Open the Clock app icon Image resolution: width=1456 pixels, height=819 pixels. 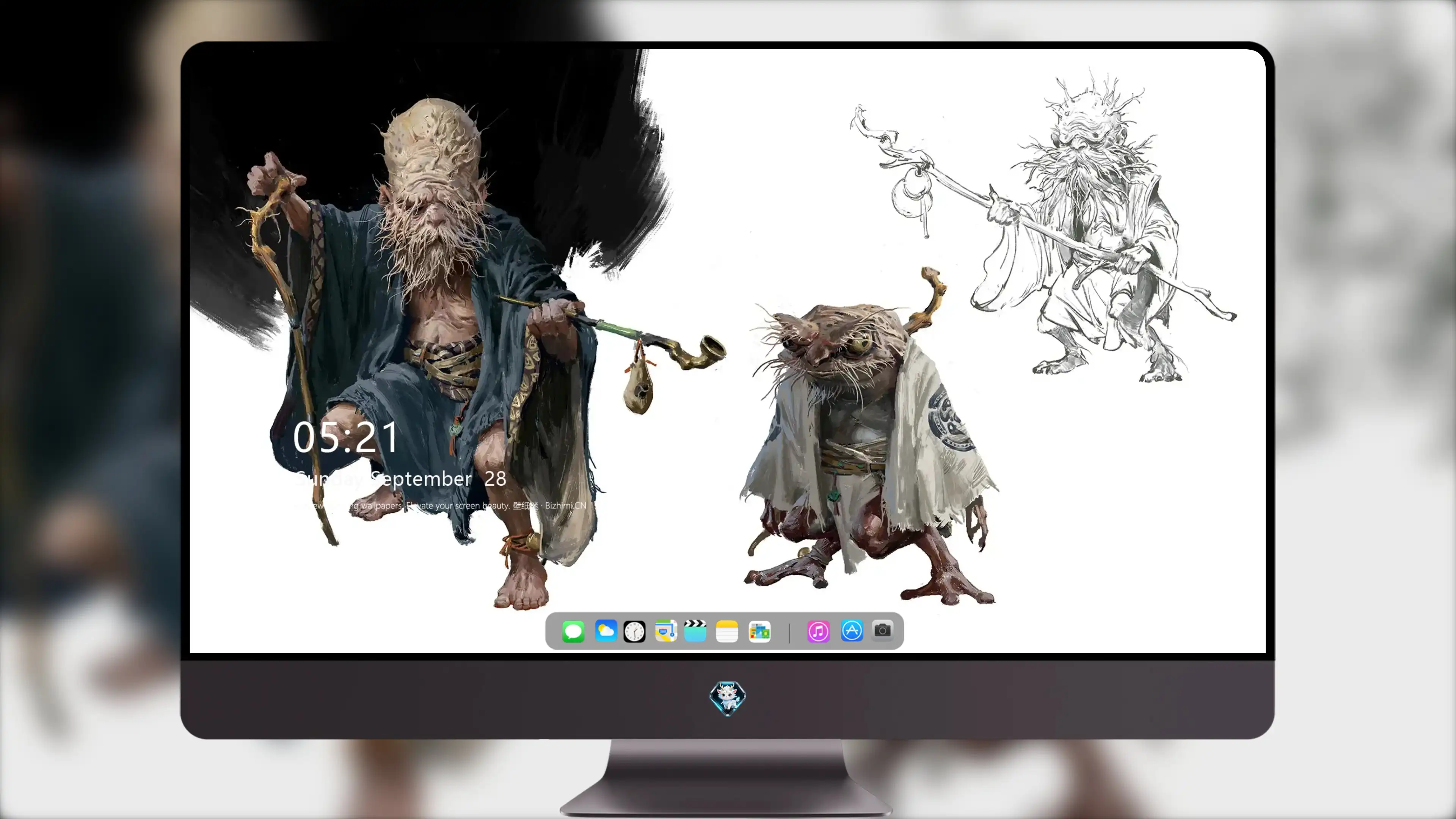click(634, 631)
